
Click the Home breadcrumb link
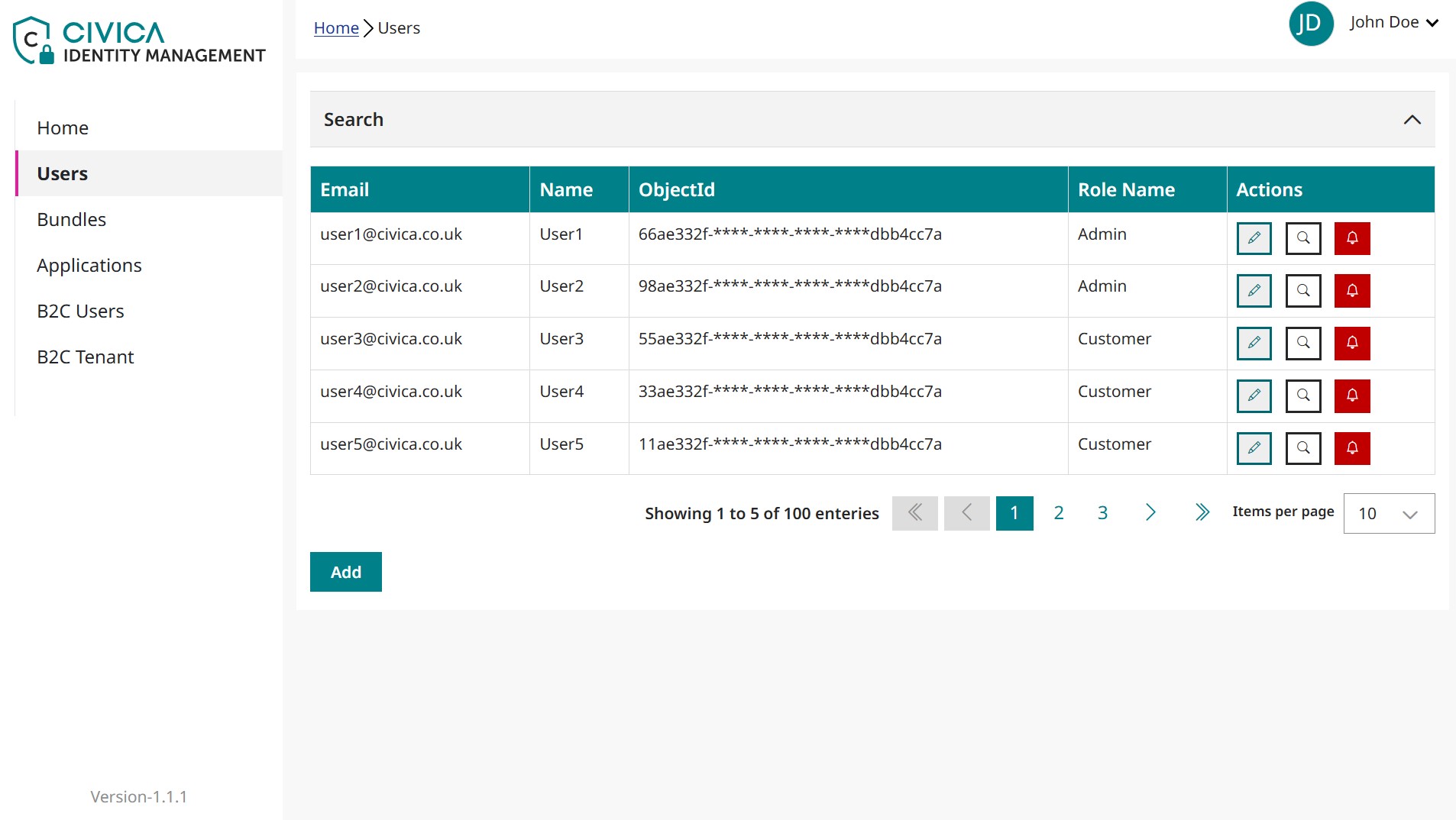[x=336, y=28]
